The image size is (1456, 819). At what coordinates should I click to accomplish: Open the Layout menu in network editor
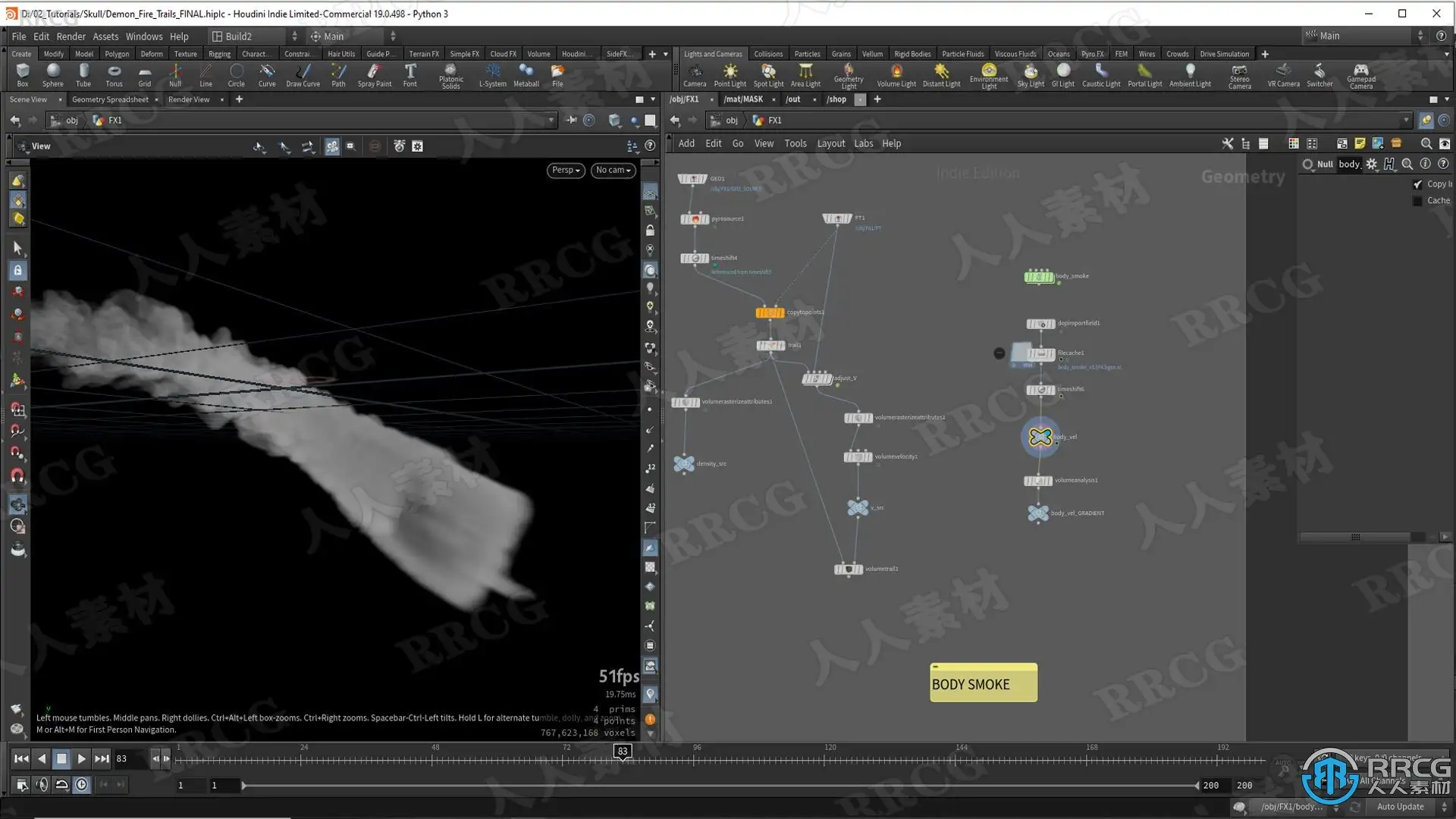[830, 143]
